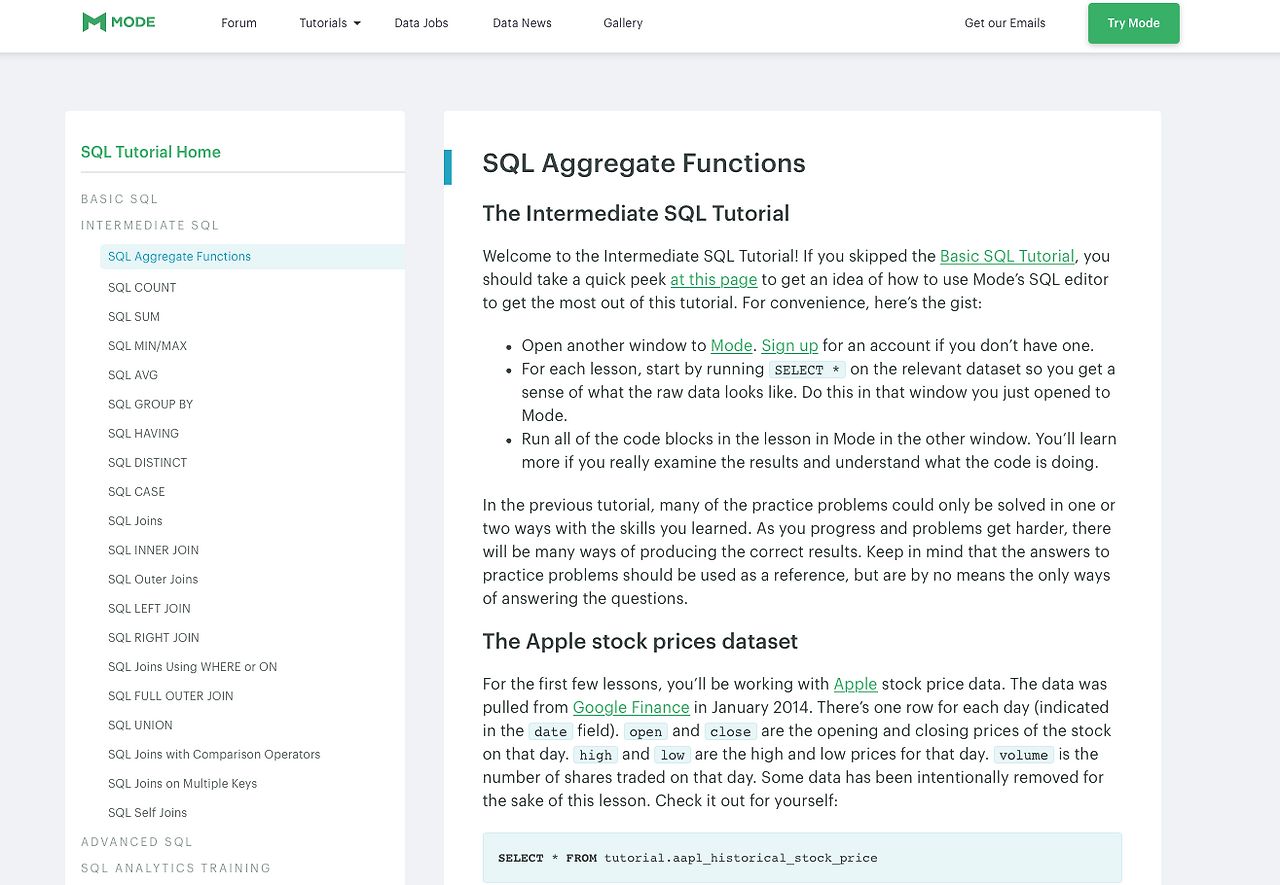The height and width of the screenshot is (885, 1280).
Task: Click the Mode logo icon
Action: click(118, 22)
